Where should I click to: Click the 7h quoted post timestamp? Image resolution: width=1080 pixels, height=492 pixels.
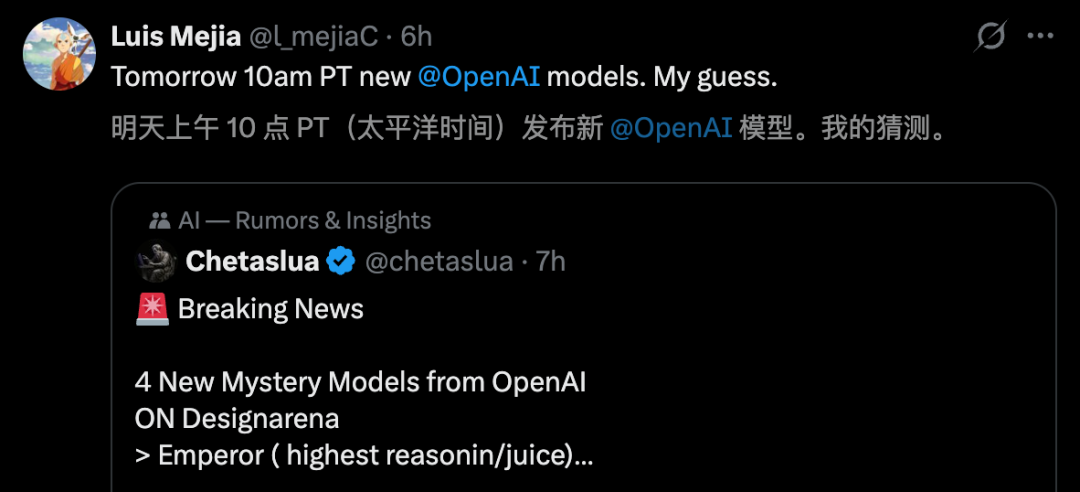[551, 262]
